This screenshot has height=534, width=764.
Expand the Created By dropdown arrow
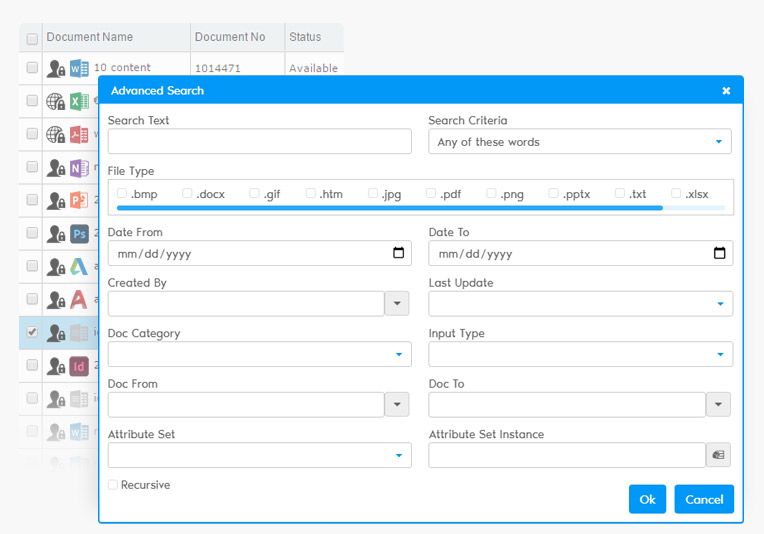click(x=397, y=304)
